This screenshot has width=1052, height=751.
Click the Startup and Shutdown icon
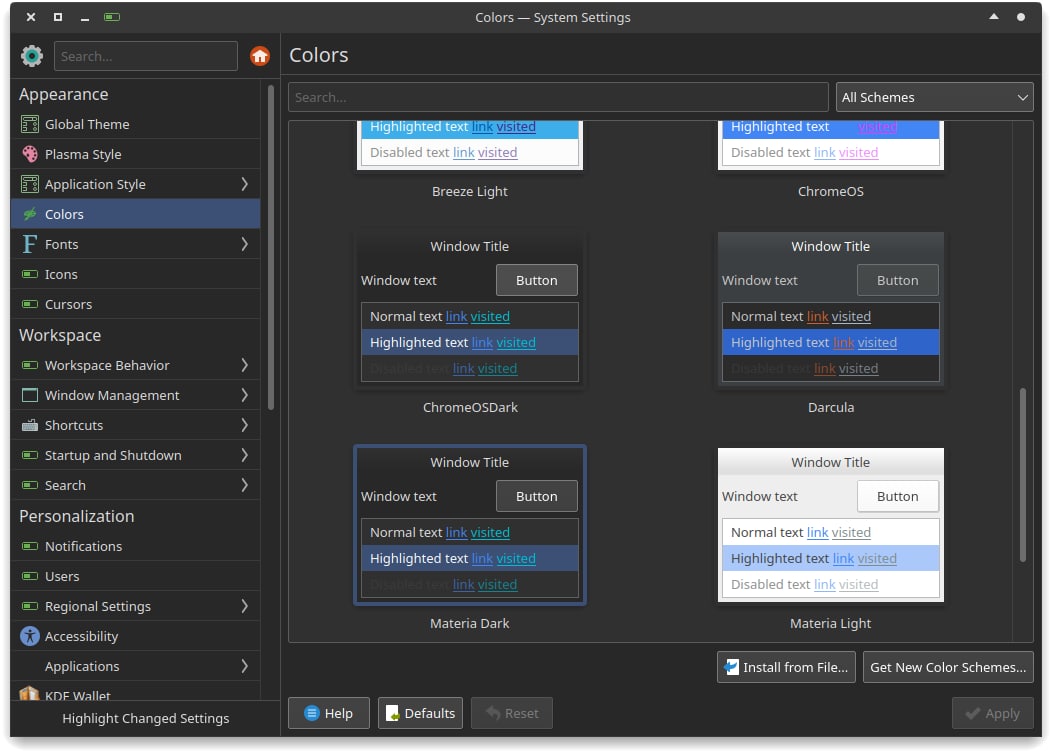click(x=30, y=455)
